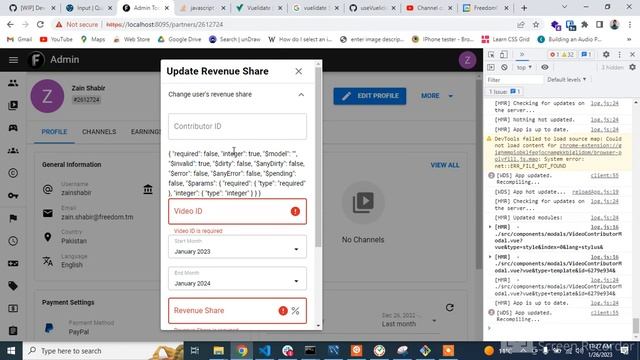Viewport: 640px width, 360px height.
Task: Click the EDIT PROFILE button
Action: 370,96
